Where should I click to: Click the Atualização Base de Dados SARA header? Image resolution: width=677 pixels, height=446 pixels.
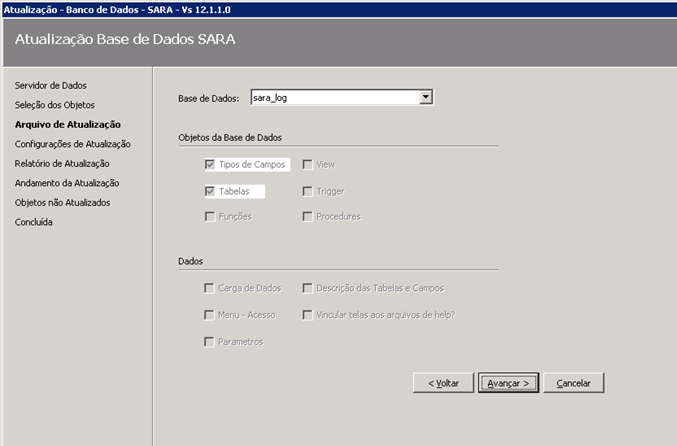[125, 39]
